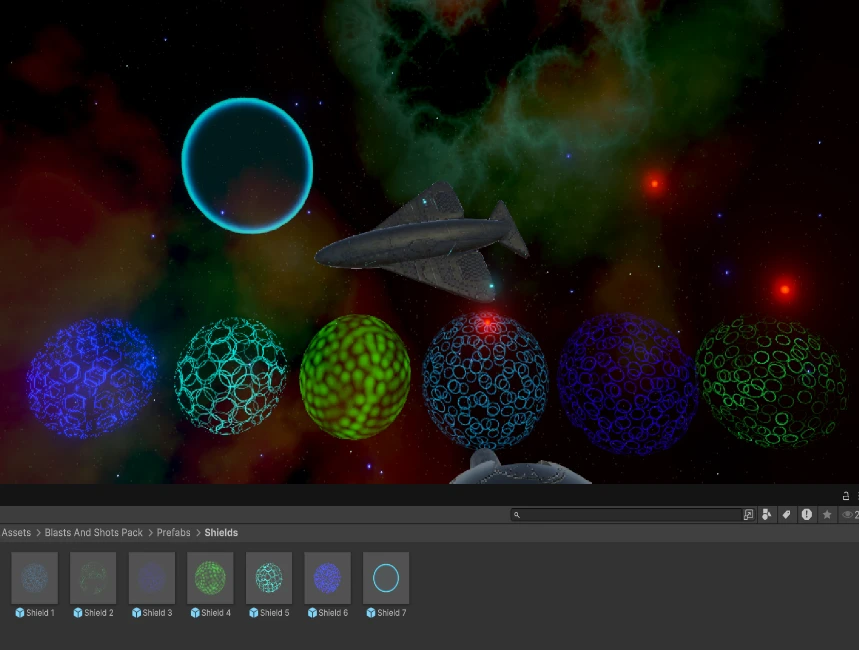Toggle hidden packages visibility eye

(x=847, y=515)
